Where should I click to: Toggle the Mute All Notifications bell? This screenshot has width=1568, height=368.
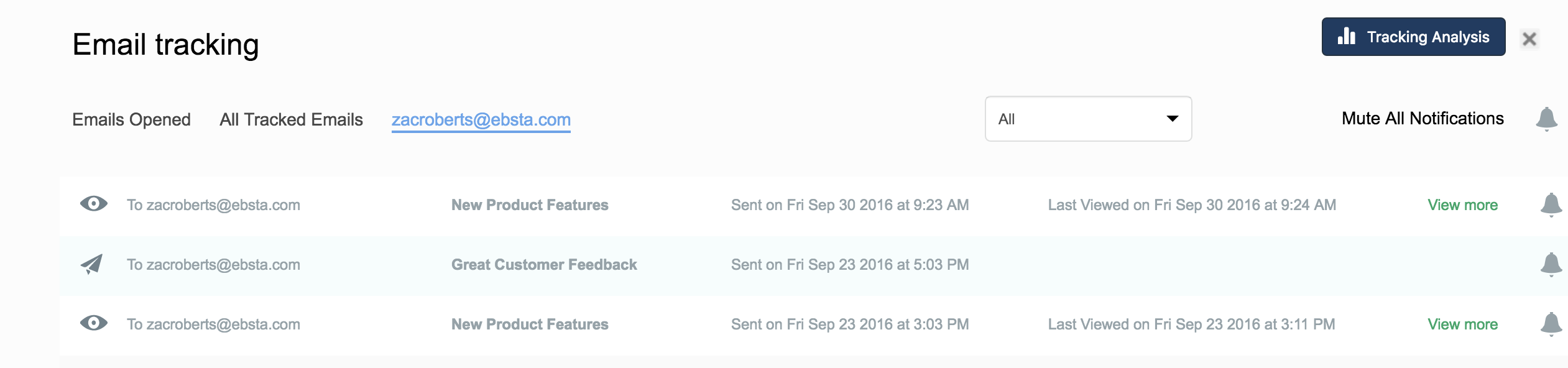(1546, 118)
